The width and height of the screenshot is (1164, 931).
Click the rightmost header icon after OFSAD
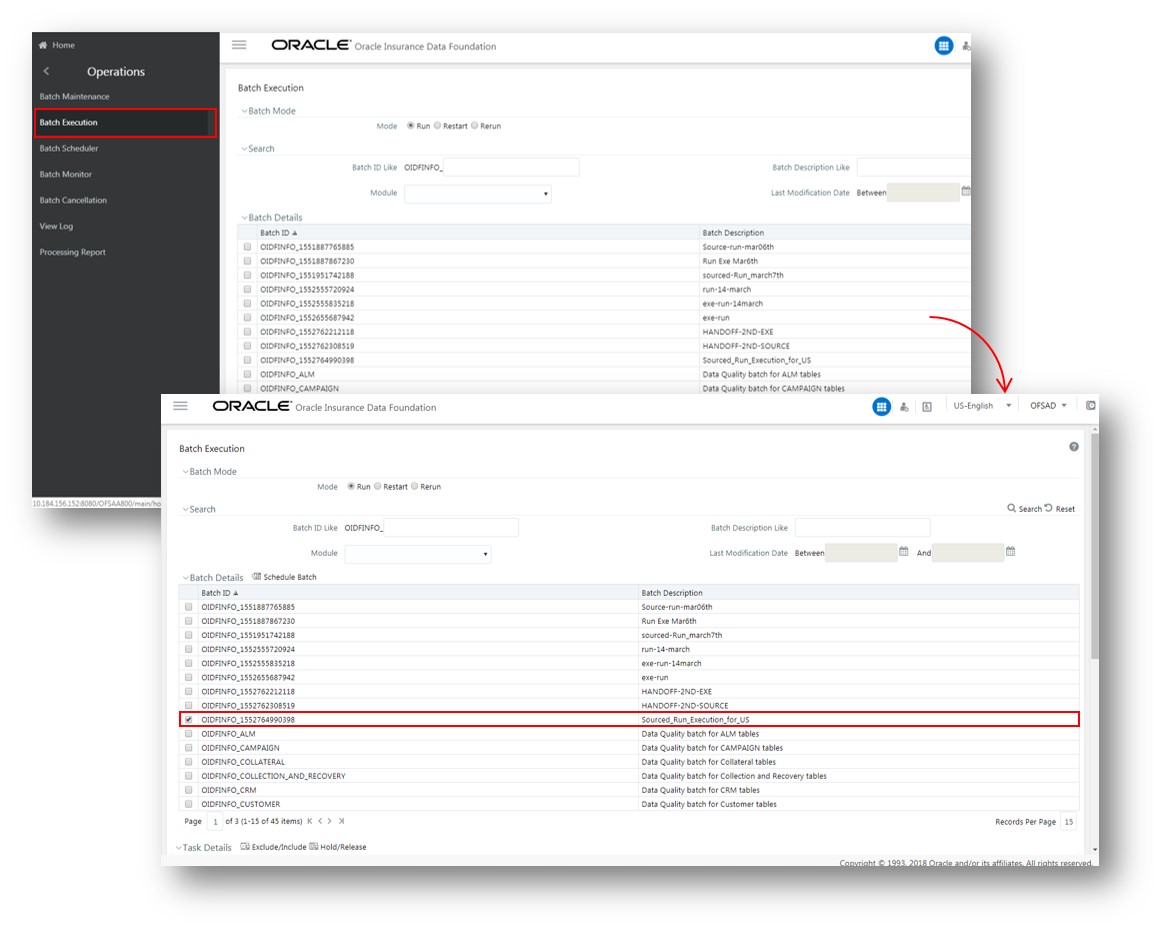[1091, 405]
